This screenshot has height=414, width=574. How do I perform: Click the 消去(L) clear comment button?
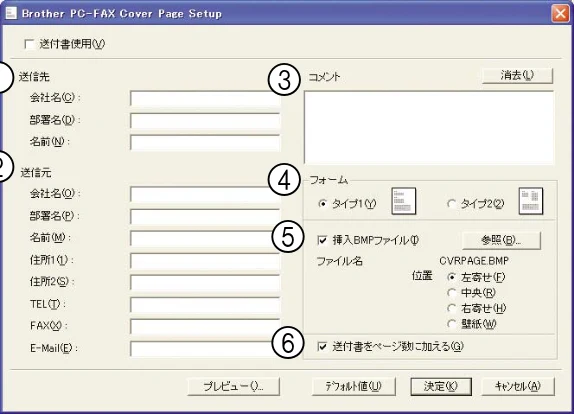[x=517, y=76]
